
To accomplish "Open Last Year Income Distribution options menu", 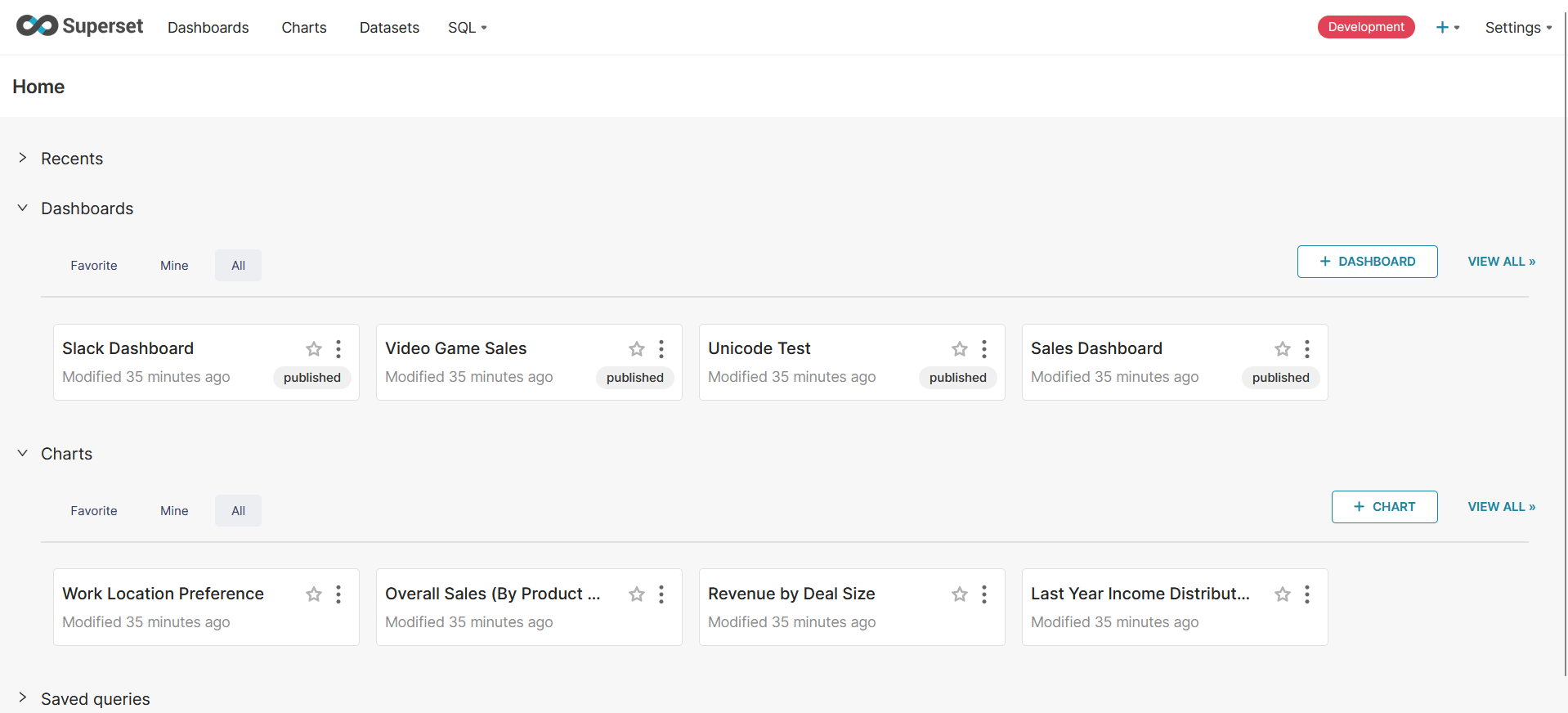I will point(1307,594).
